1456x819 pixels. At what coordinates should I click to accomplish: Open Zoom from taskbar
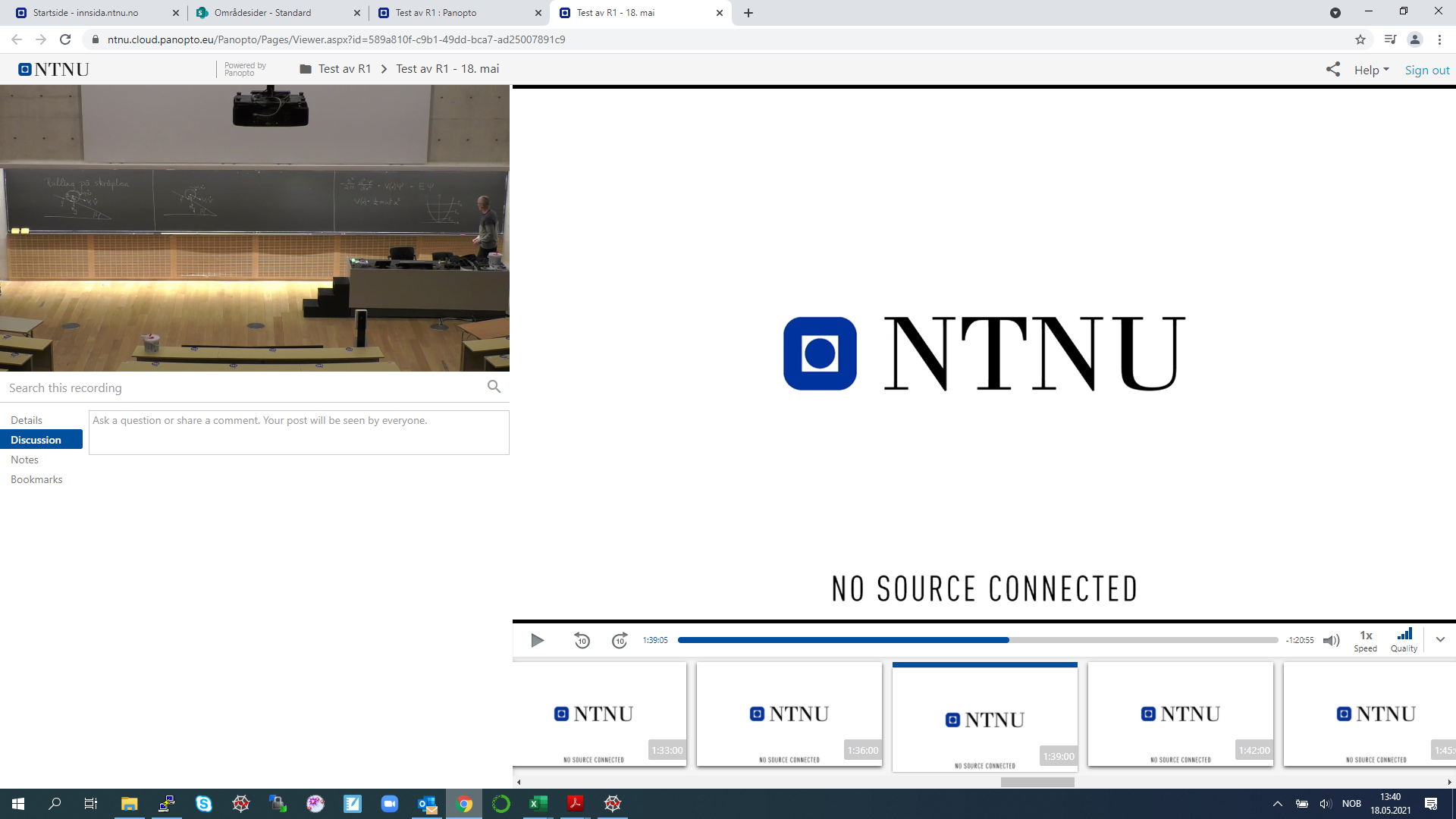point(390,804)
